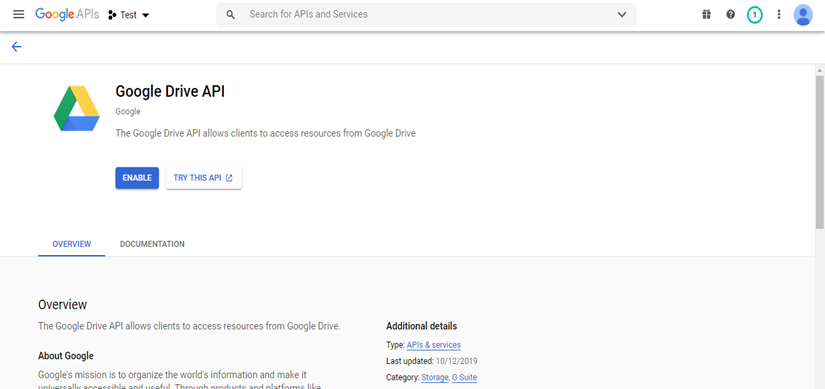Click the page vertical scrollbar thumb
Viewport: 825px width, 389px height.
820,152
